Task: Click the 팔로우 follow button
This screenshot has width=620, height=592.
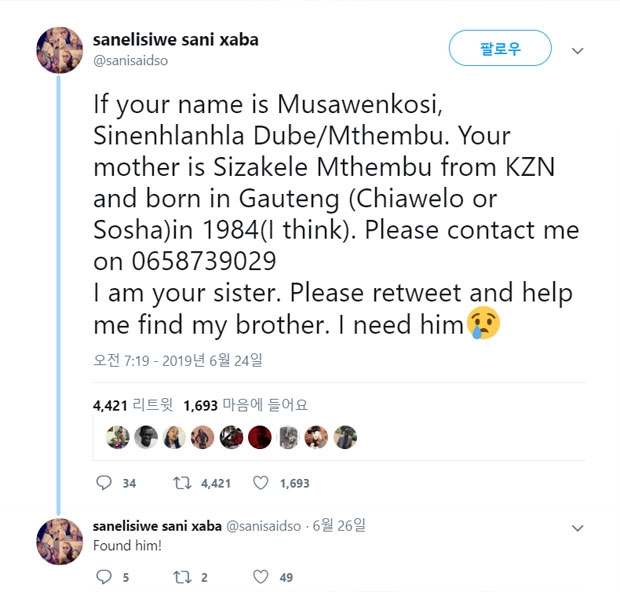Action: click(500, 48)
